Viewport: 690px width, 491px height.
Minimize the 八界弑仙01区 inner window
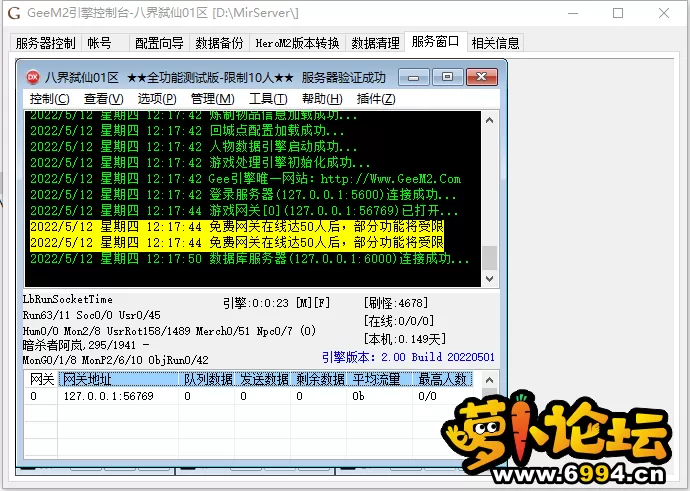414,77
